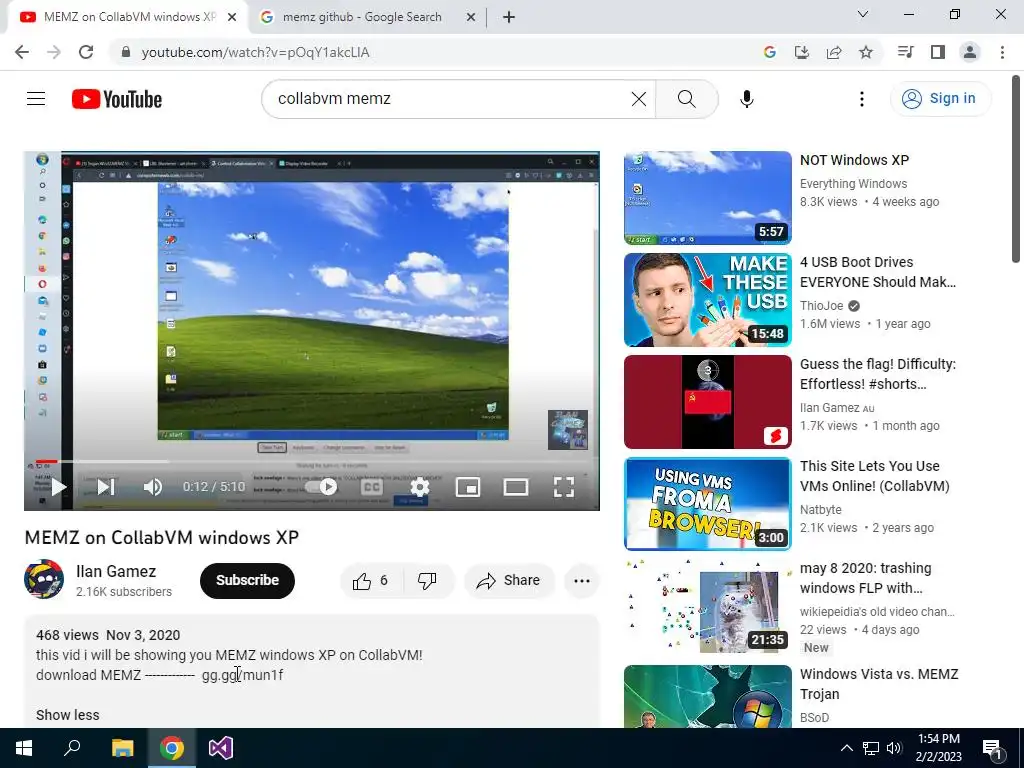Image resolution: width=1024 pixels, height=768 pixels.
Task: Switch to theater mode
Action: coord(516,487)
